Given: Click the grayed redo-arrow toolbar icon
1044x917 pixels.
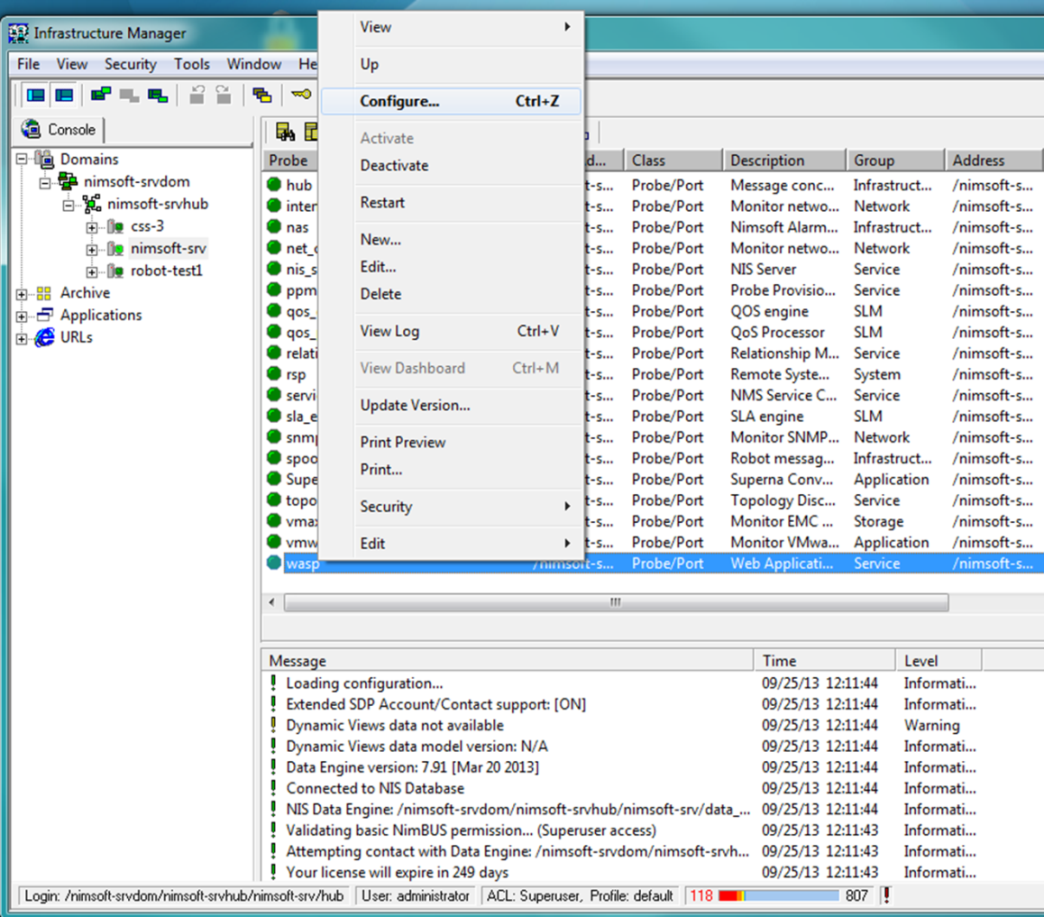Looking at the screenshot, I should point(223,95).
